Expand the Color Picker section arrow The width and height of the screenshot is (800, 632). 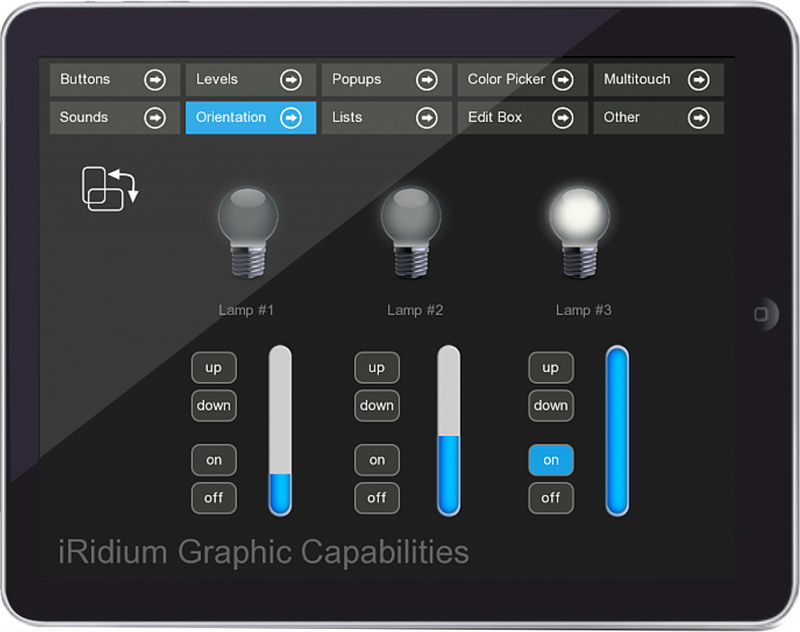[x=564, y=80]
